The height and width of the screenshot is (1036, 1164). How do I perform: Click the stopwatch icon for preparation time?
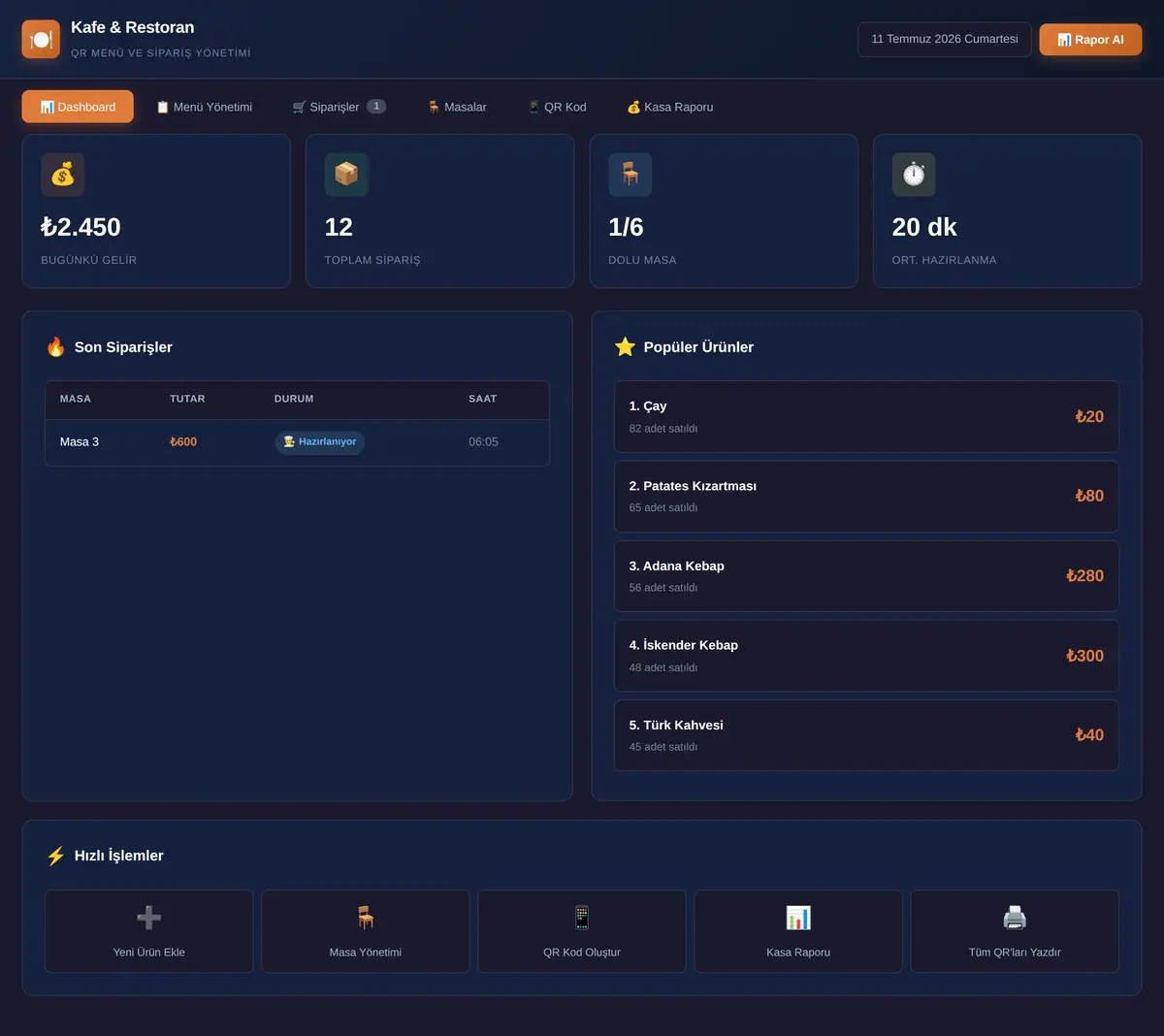point(914,175)
